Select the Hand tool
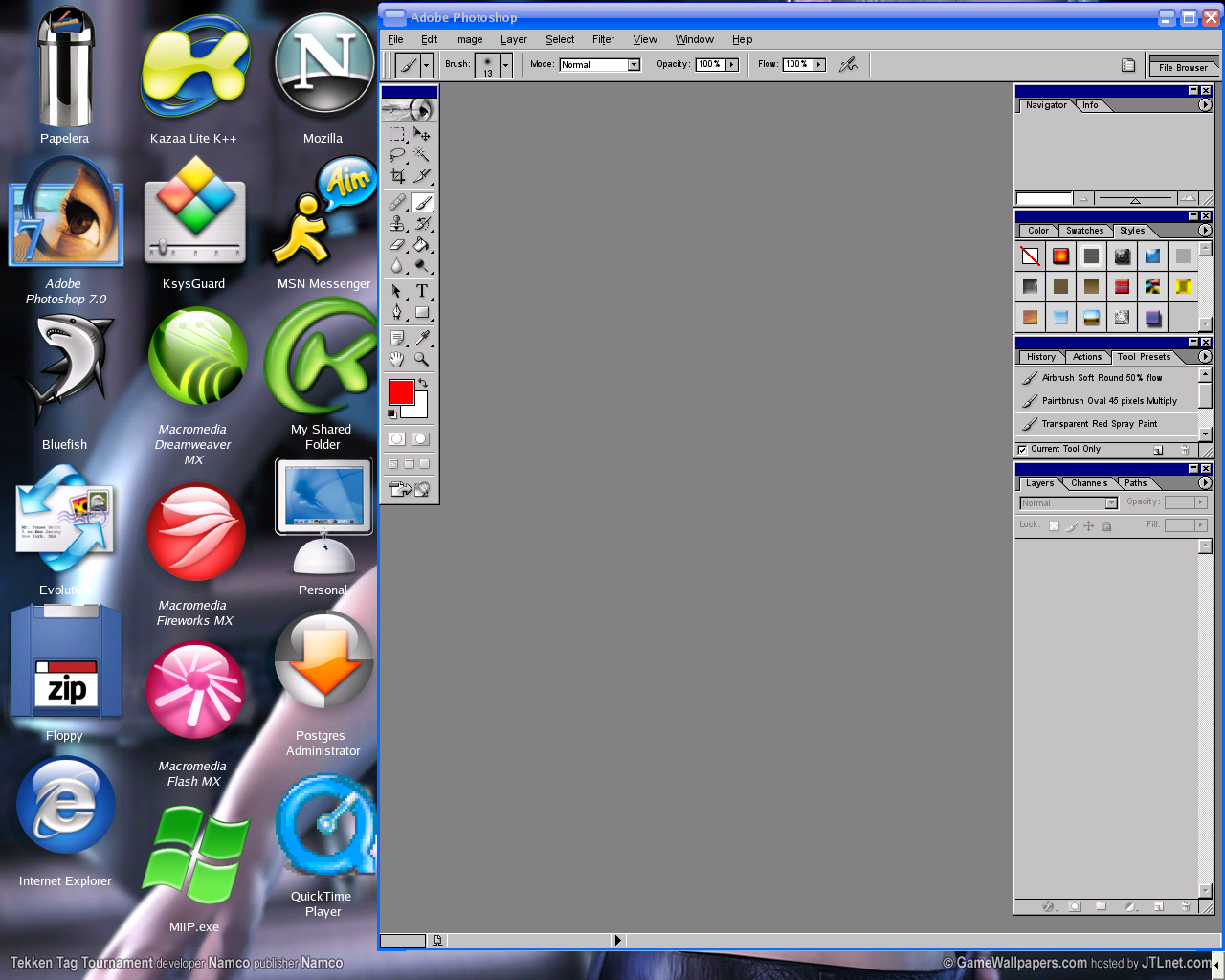The height and width of the screenshot is (980, 1225). (397, 359)
